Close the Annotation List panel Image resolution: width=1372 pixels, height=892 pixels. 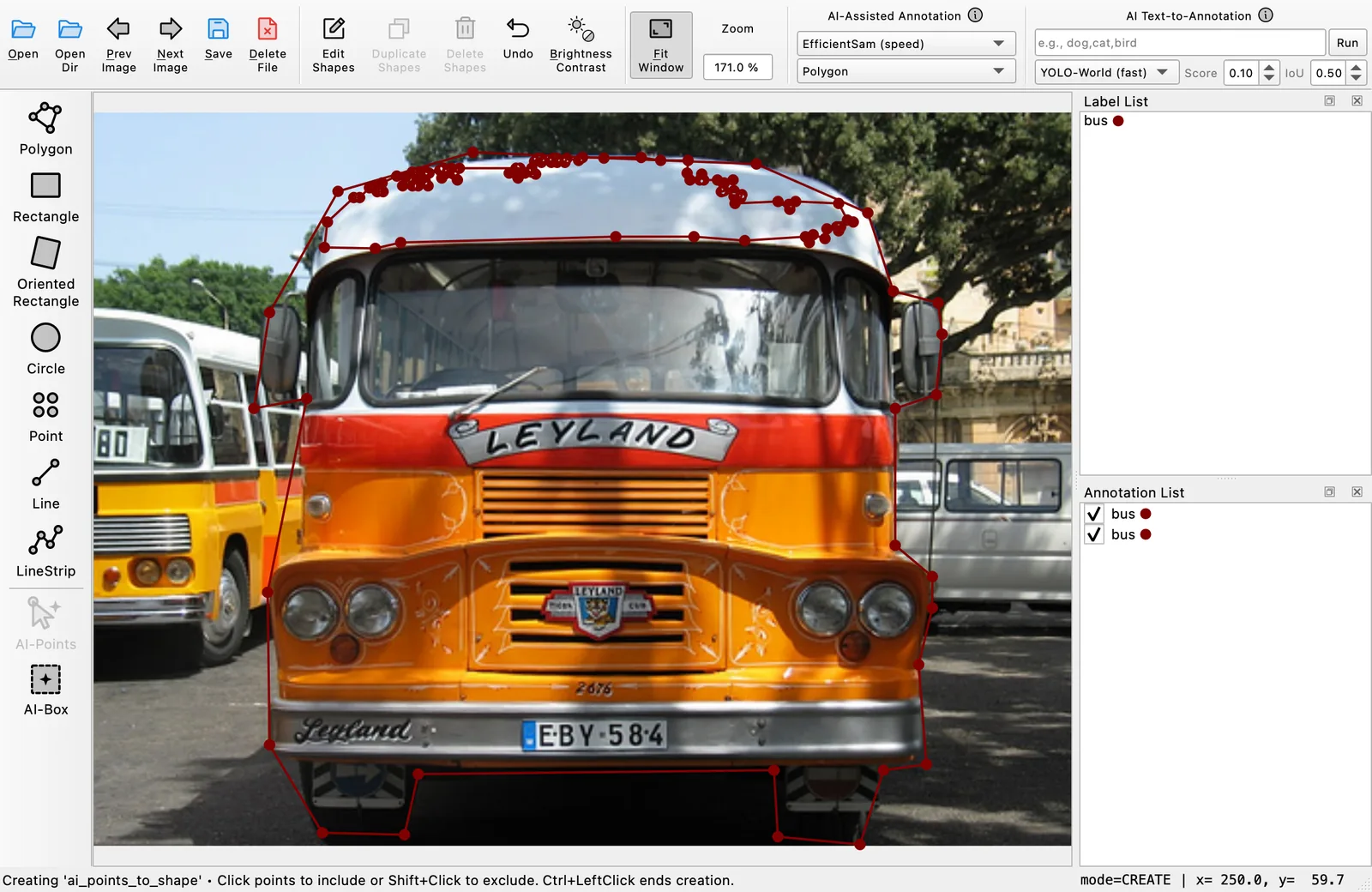1357,492
